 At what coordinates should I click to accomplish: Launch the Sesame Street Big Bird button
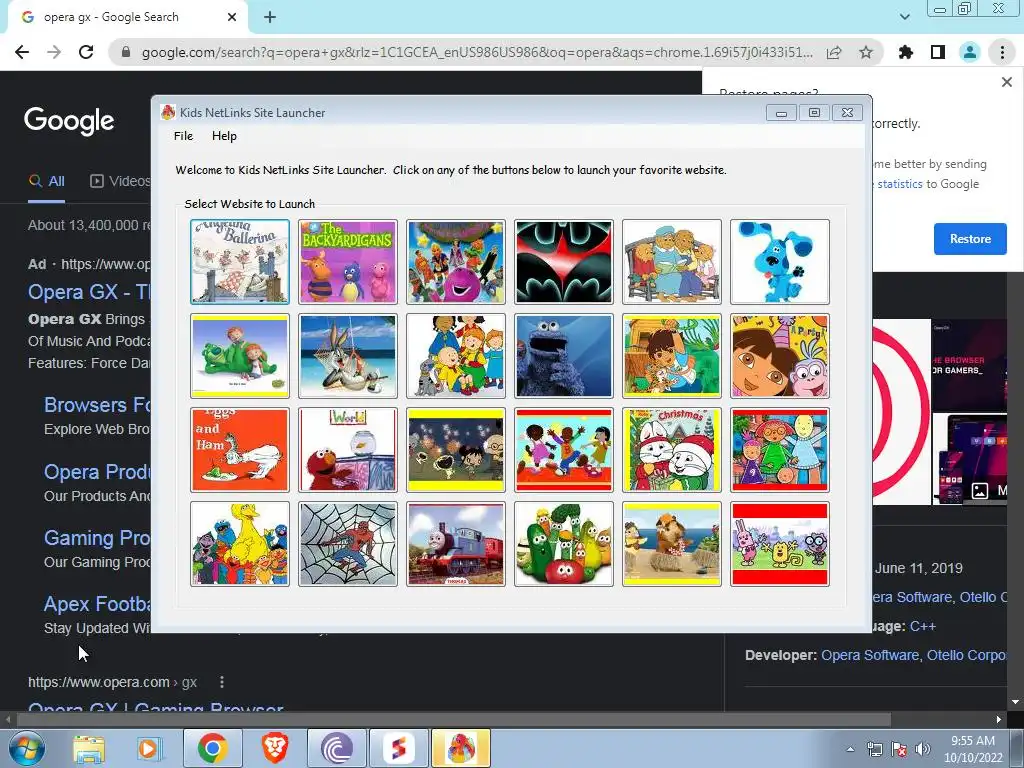(x=240, y=544)
